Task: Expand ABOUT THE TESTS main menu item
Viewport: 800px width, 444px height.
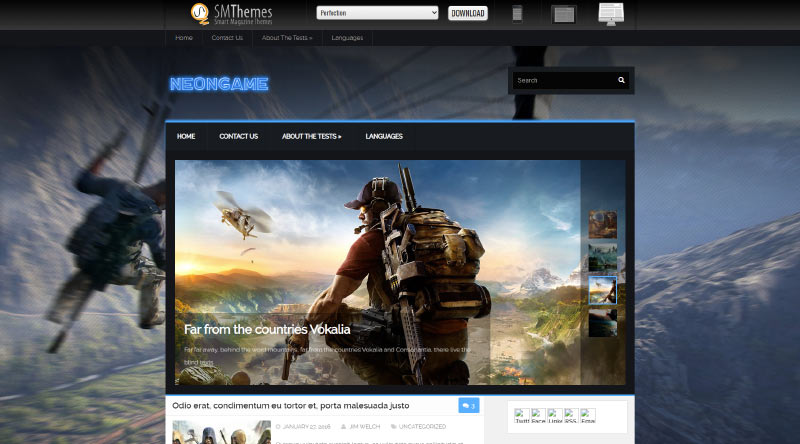Action: [x=312, y=136]
